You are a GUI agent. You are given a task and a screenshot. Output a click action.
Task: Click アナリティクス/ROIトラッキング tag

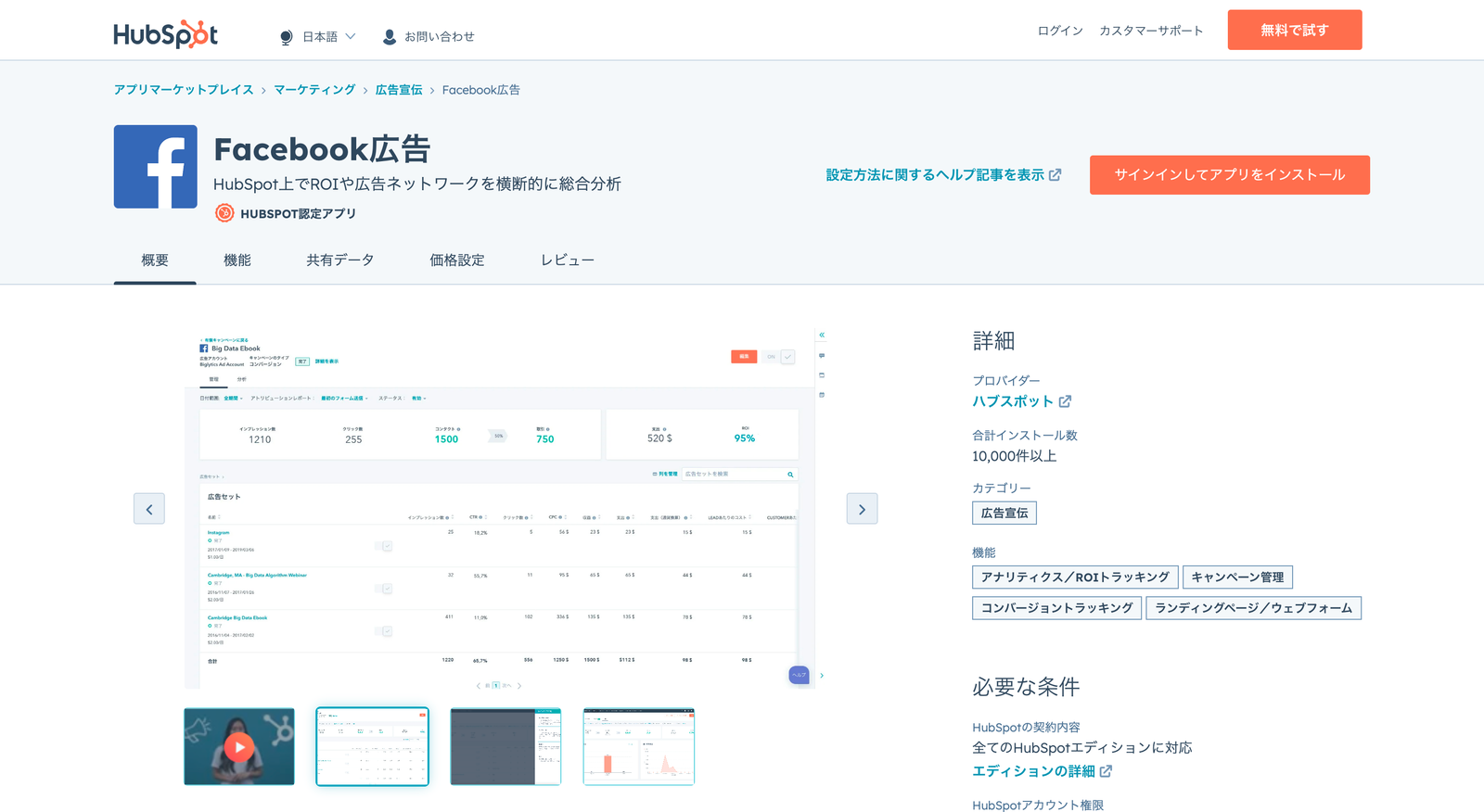(1075, 577)
